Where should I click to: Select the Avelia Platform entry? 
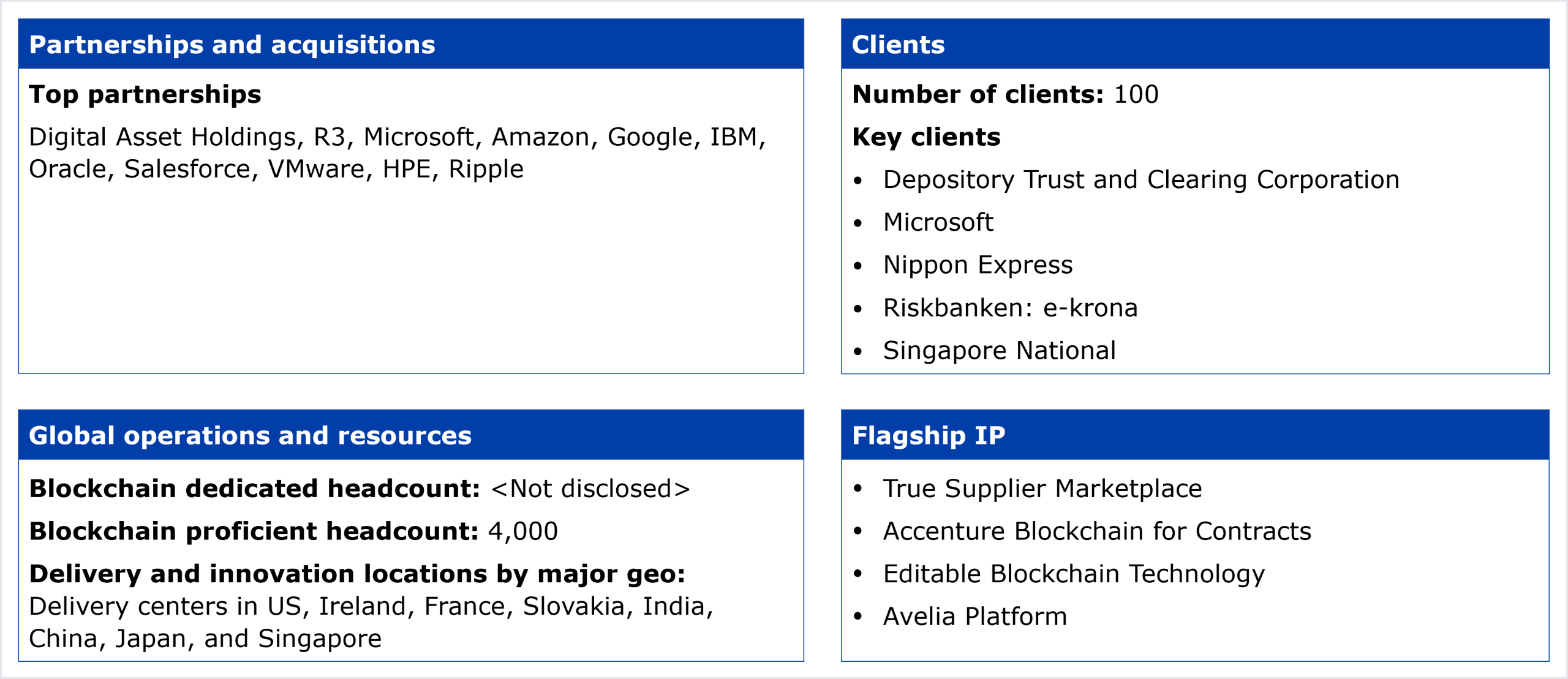974,617
